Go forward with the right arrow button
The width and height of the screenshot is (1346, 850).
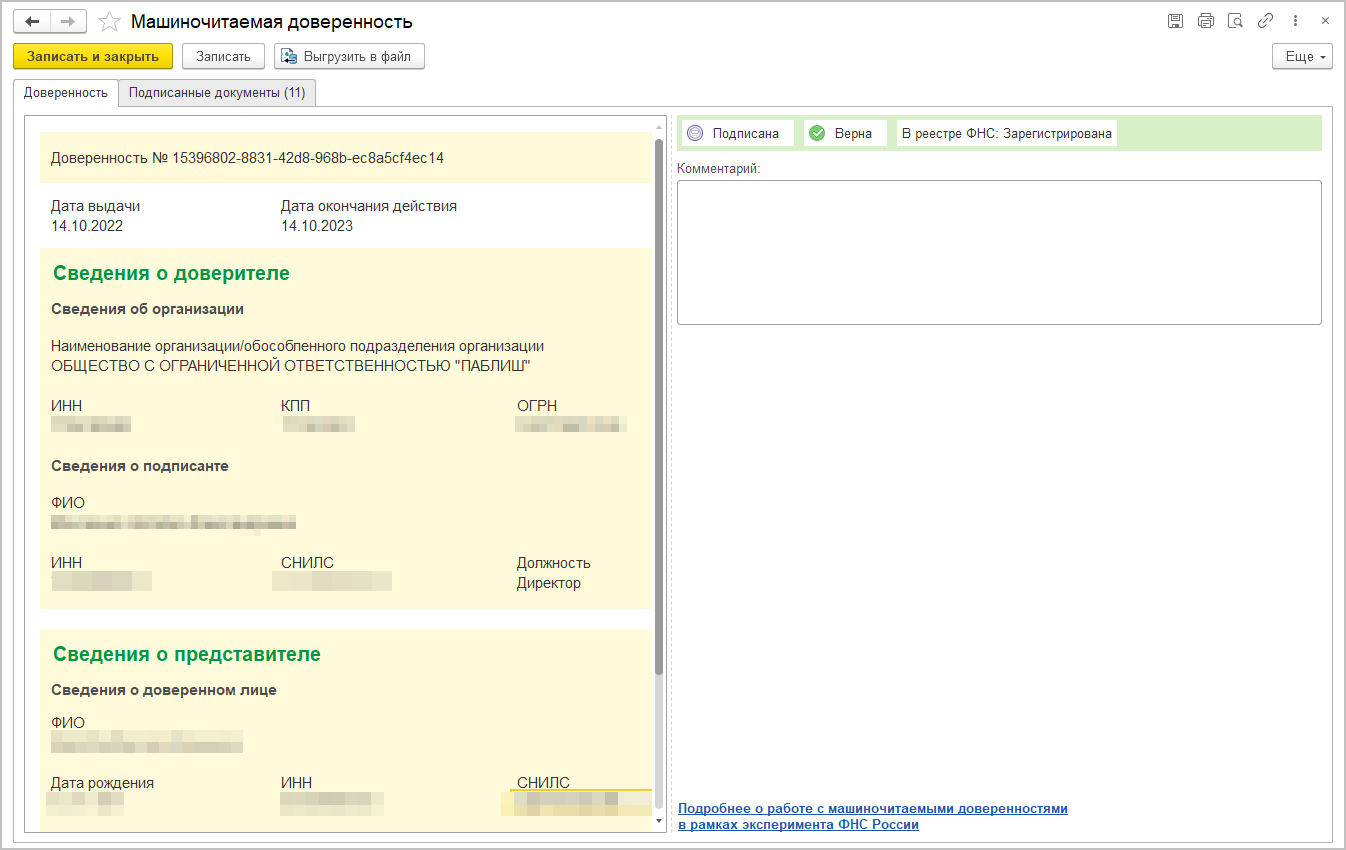click(68, 21)
